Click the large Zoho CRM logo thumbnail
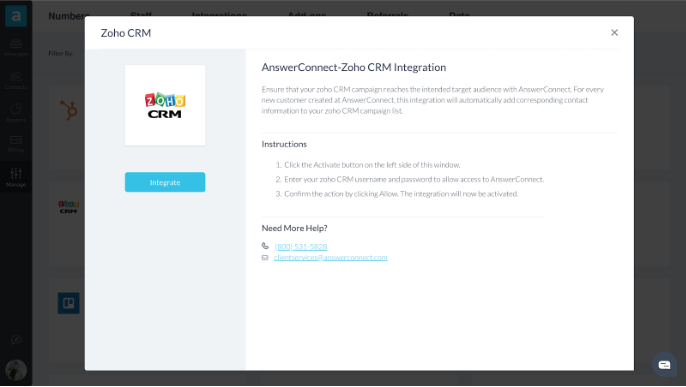The height and width of the screenshot is (387, 686). tap(165, 105)
